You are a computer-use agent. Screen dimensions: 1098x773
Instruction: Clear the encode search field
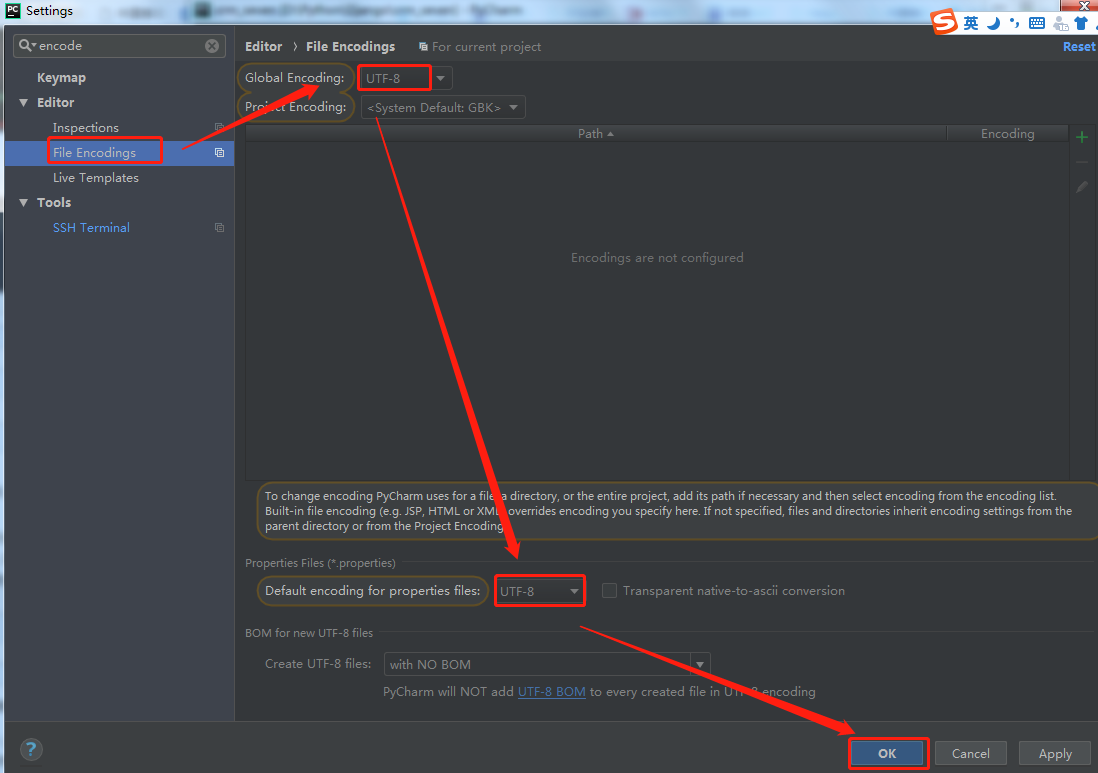211,46
